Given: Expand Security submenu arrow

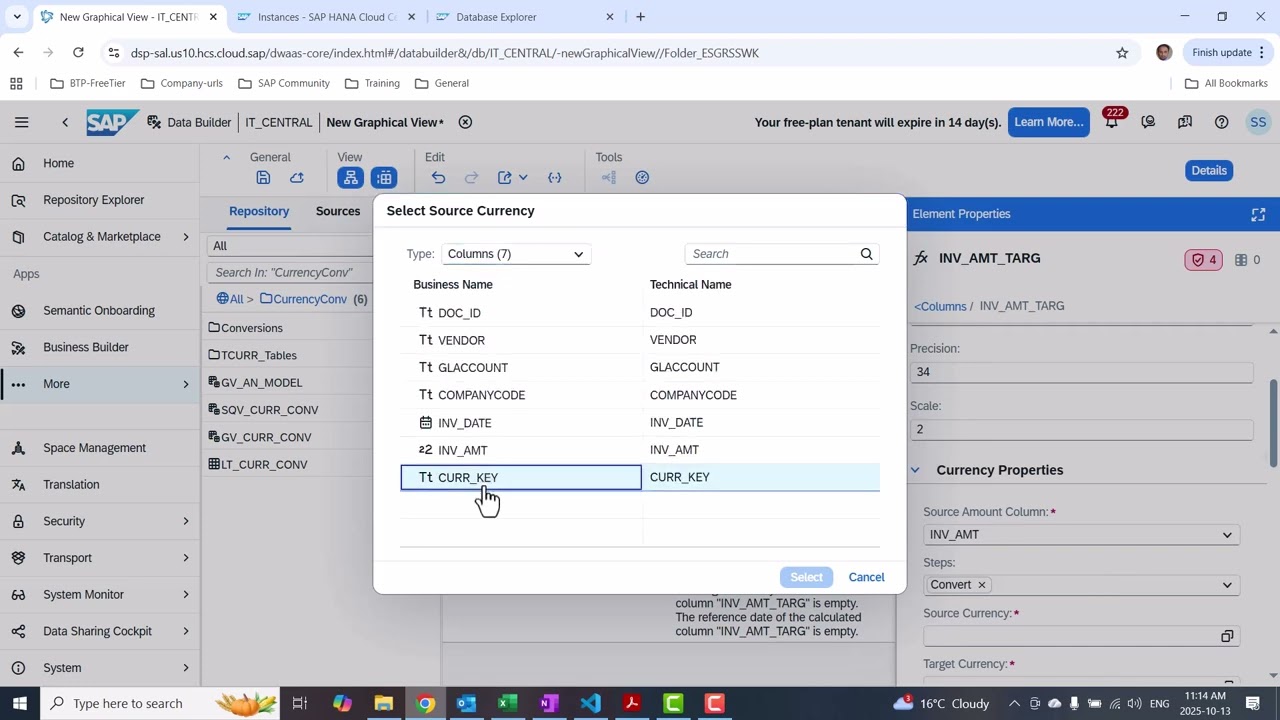Looking at the screenshot, I should coord(185,521).
